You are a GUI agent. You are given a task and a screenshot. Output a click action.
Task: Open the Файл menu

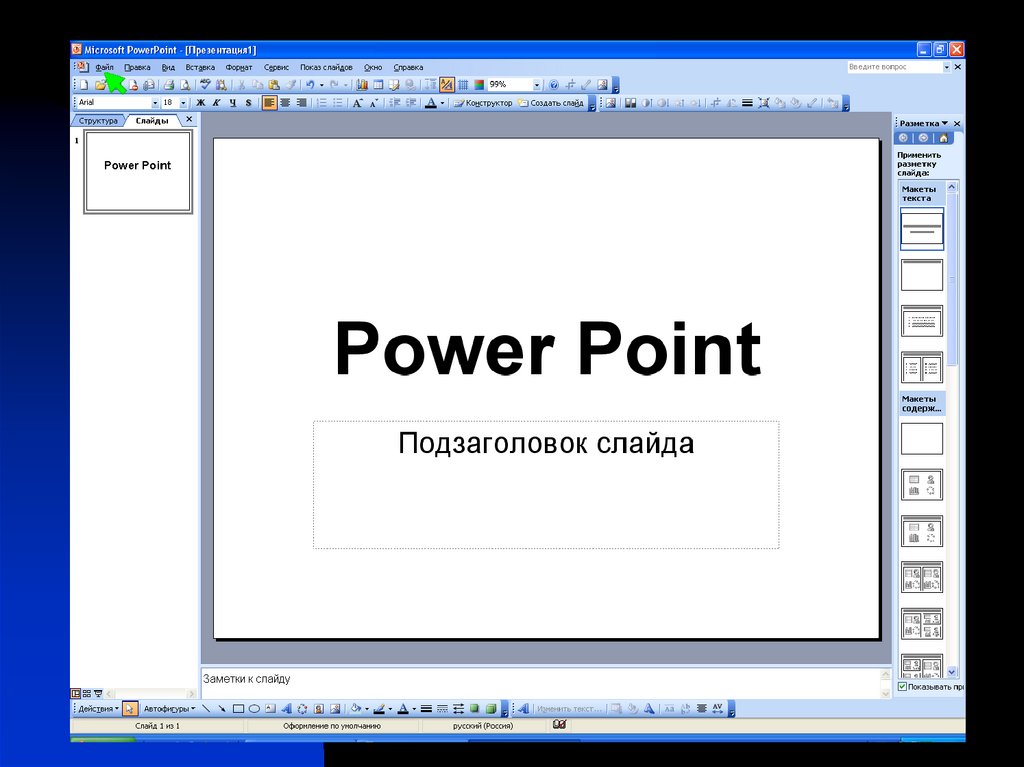pos(104,67)
